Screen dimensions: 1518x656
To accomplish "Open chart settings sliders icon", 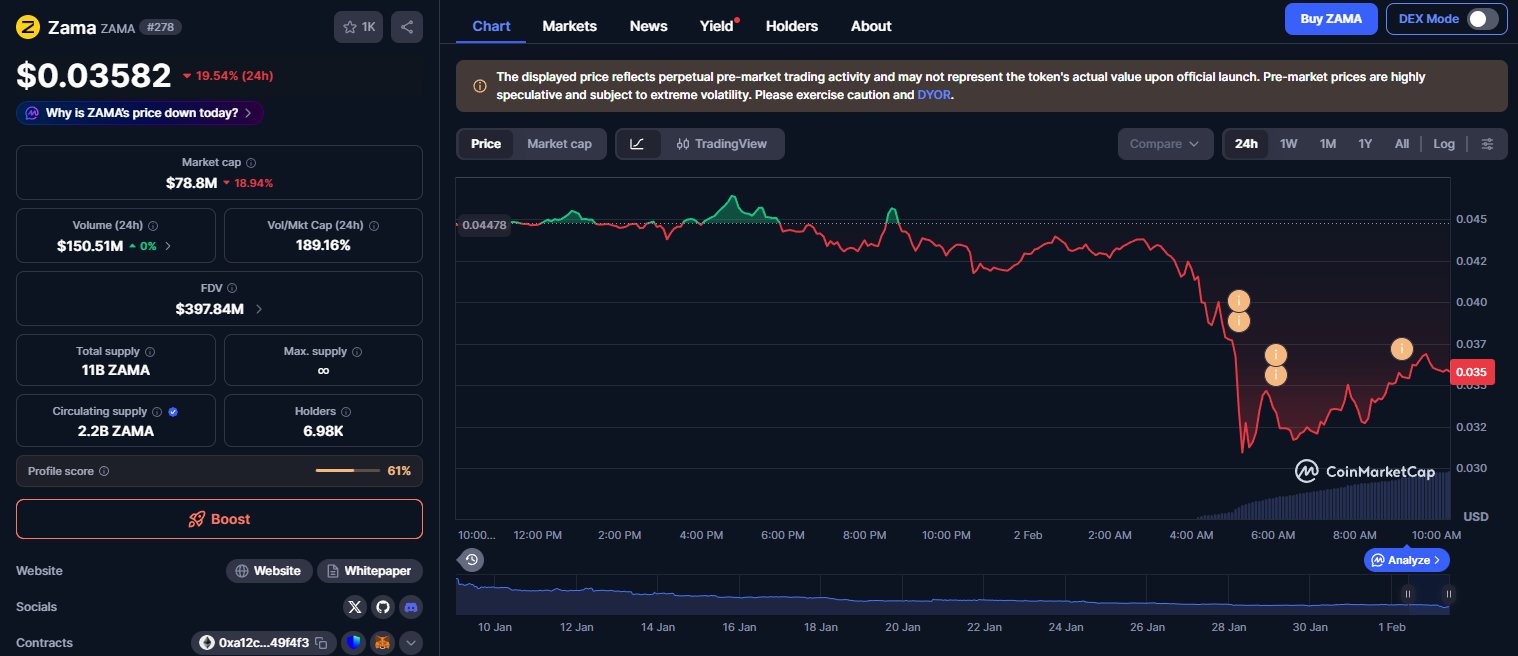I will (1488, 144).
